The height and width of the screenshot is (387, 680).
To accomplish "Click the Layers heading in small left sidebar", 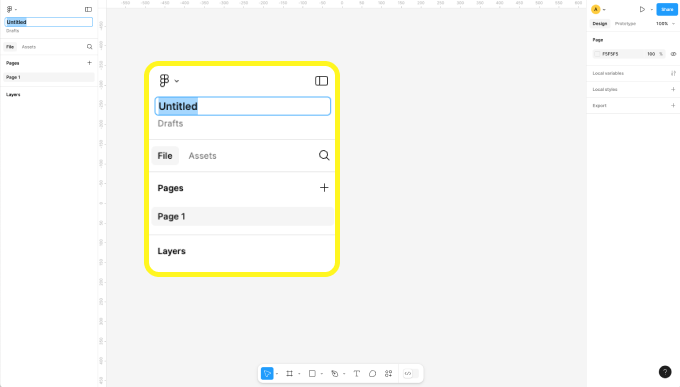I will 13,95.
